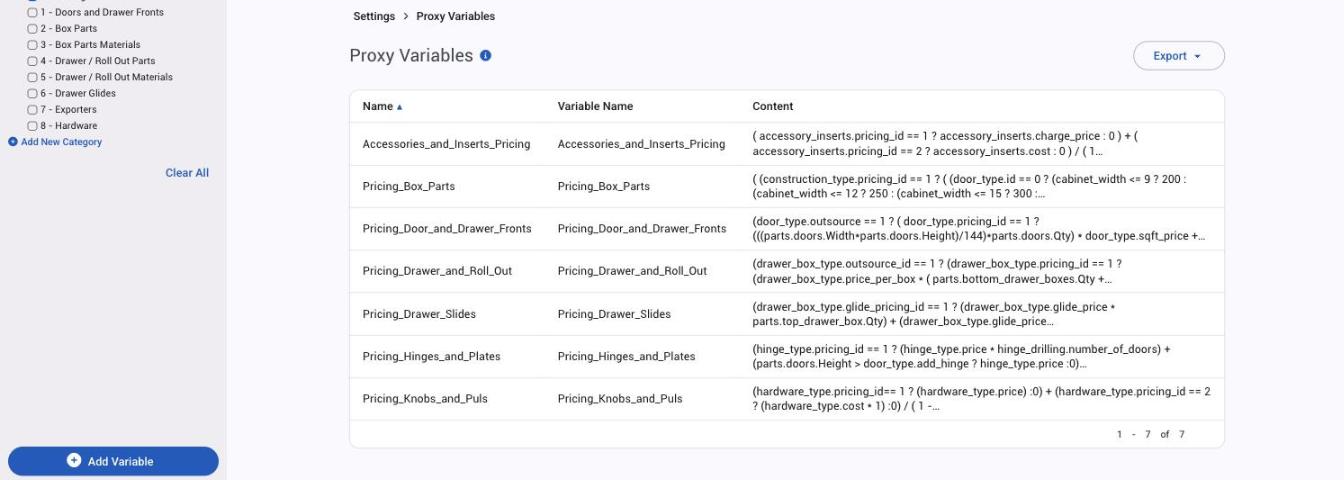Click the Content column header
The height and width of the screenshot is (480, 1344).
point(773,107)
